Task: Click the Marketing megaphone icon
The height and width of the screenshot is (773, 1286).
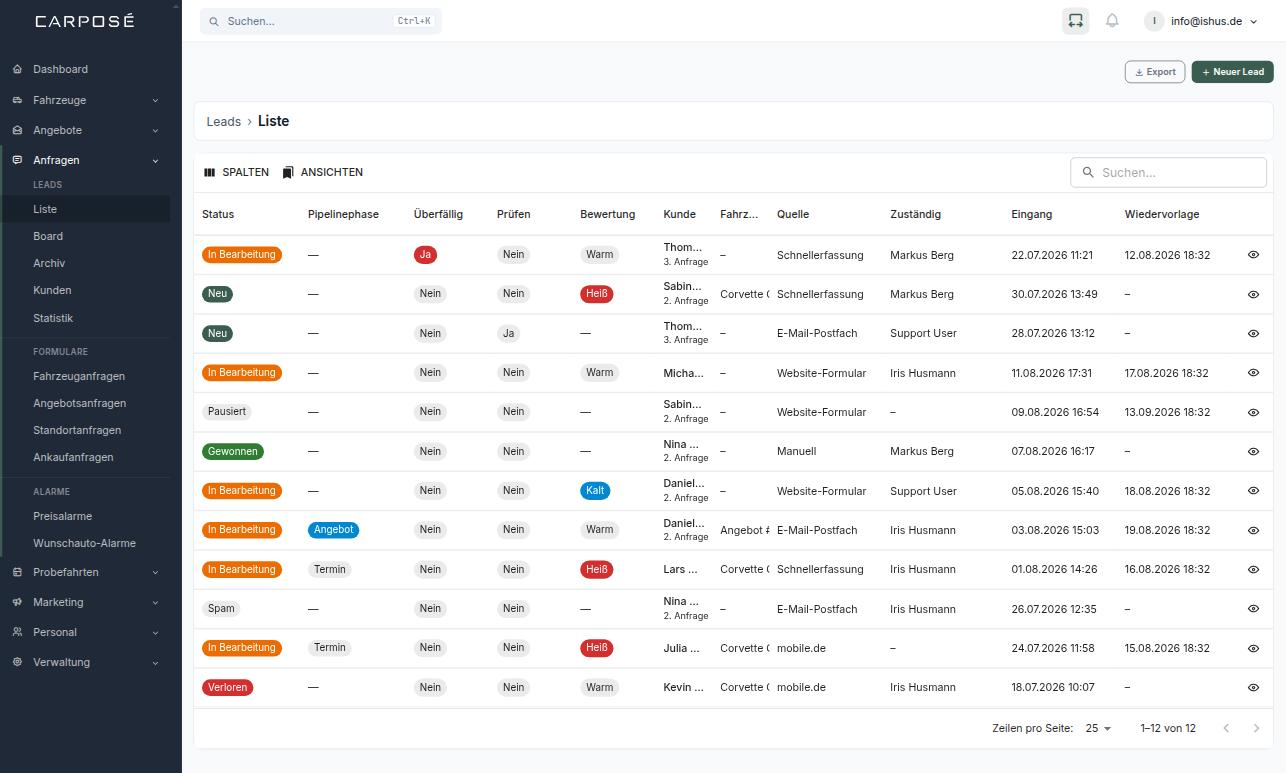Action: (17, 602)
